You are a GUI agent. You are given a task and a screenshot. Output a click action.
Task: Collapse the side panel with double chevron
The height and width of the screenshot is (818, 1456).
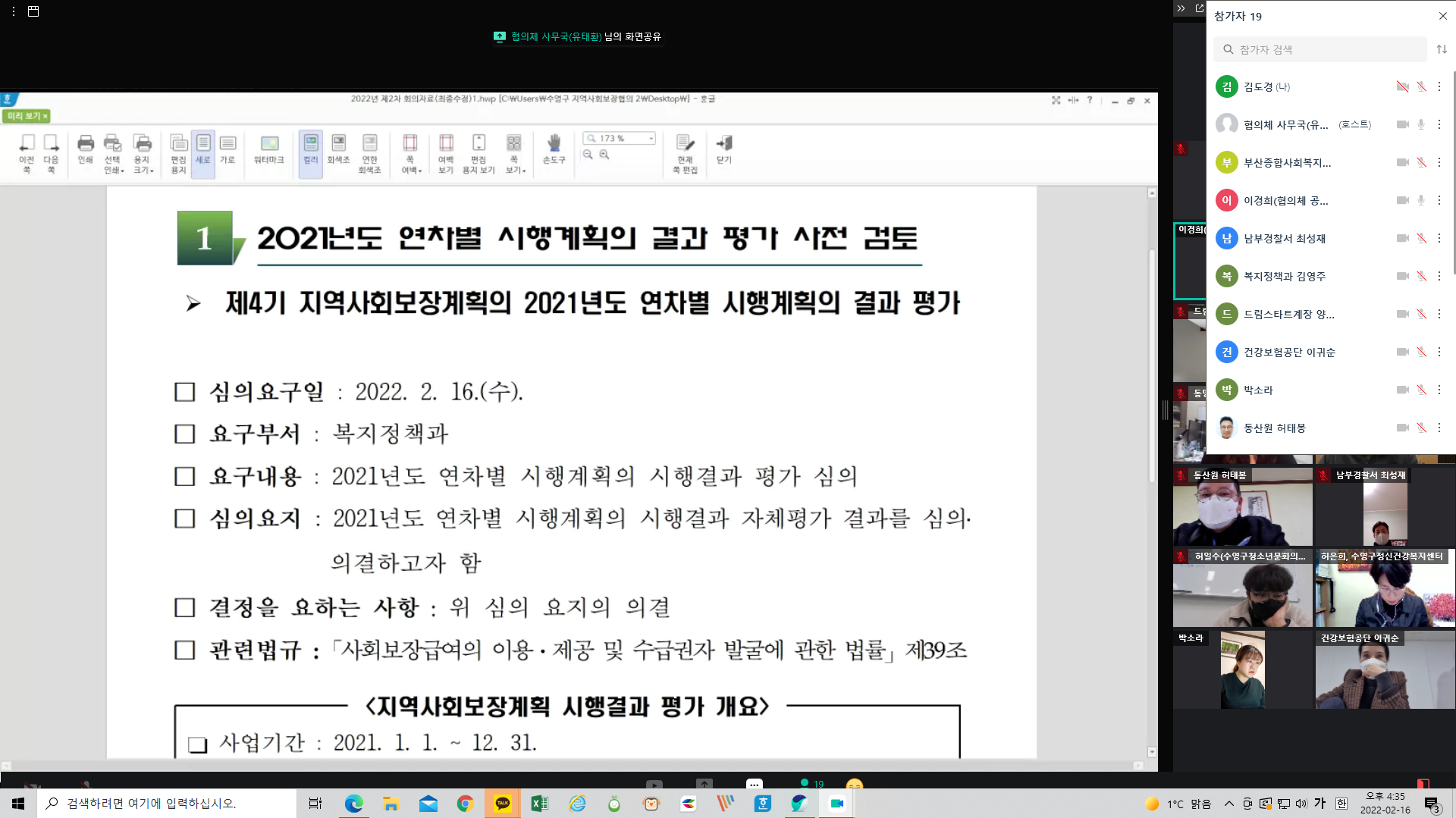click(x=1181, y=8)
